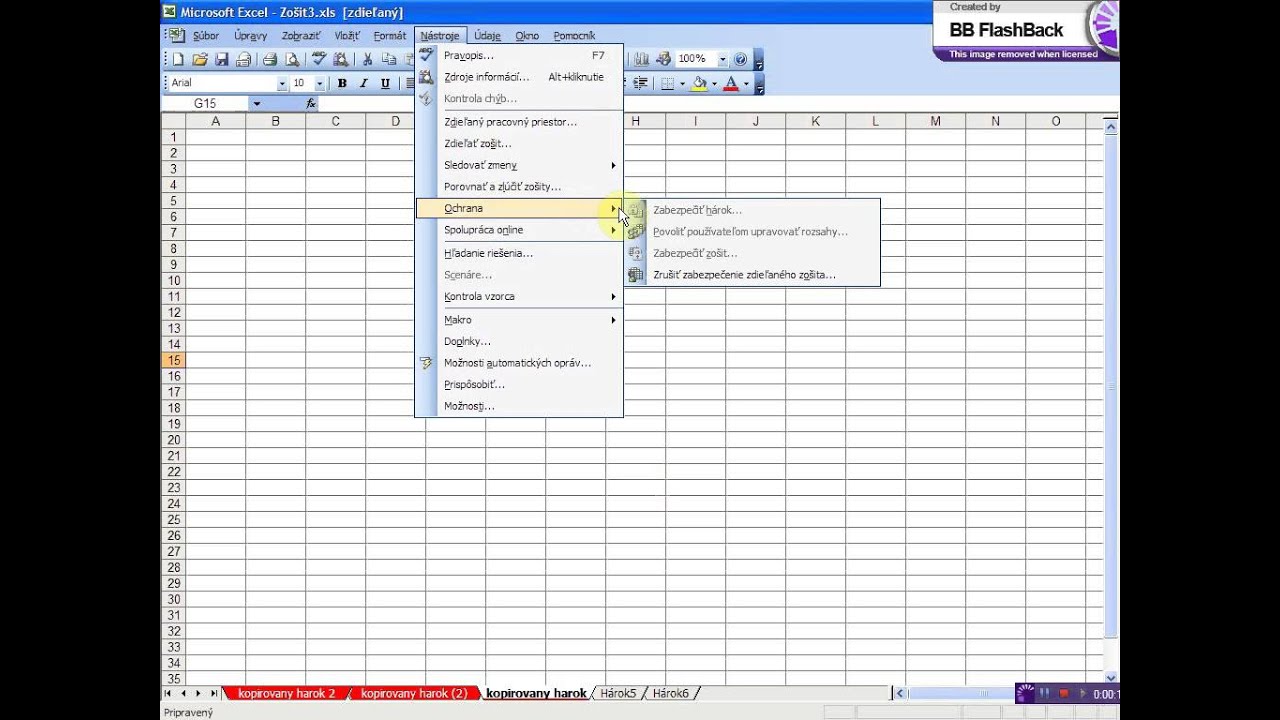Open the font size dropdown
This screenshot has height=720, width=1280.
pos(320,83)
